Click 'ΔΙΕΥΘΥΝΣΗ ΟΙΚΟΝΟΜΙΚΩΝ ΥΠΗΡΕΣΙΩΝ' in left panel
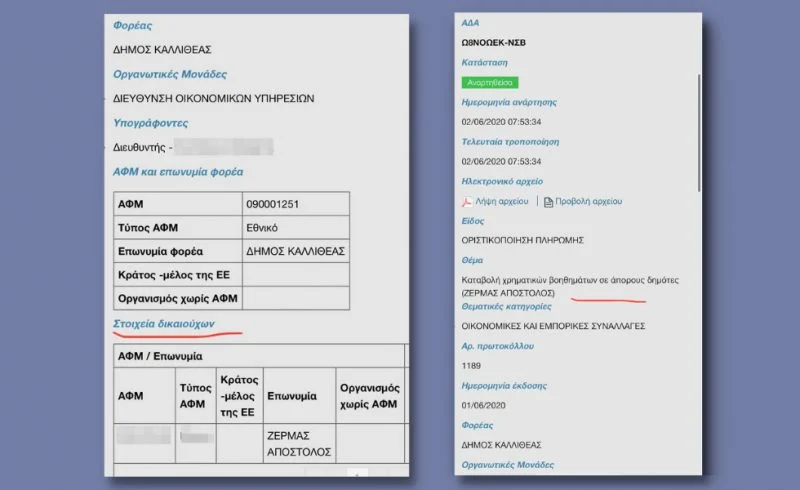800x490 pixels. click(214, 98)
